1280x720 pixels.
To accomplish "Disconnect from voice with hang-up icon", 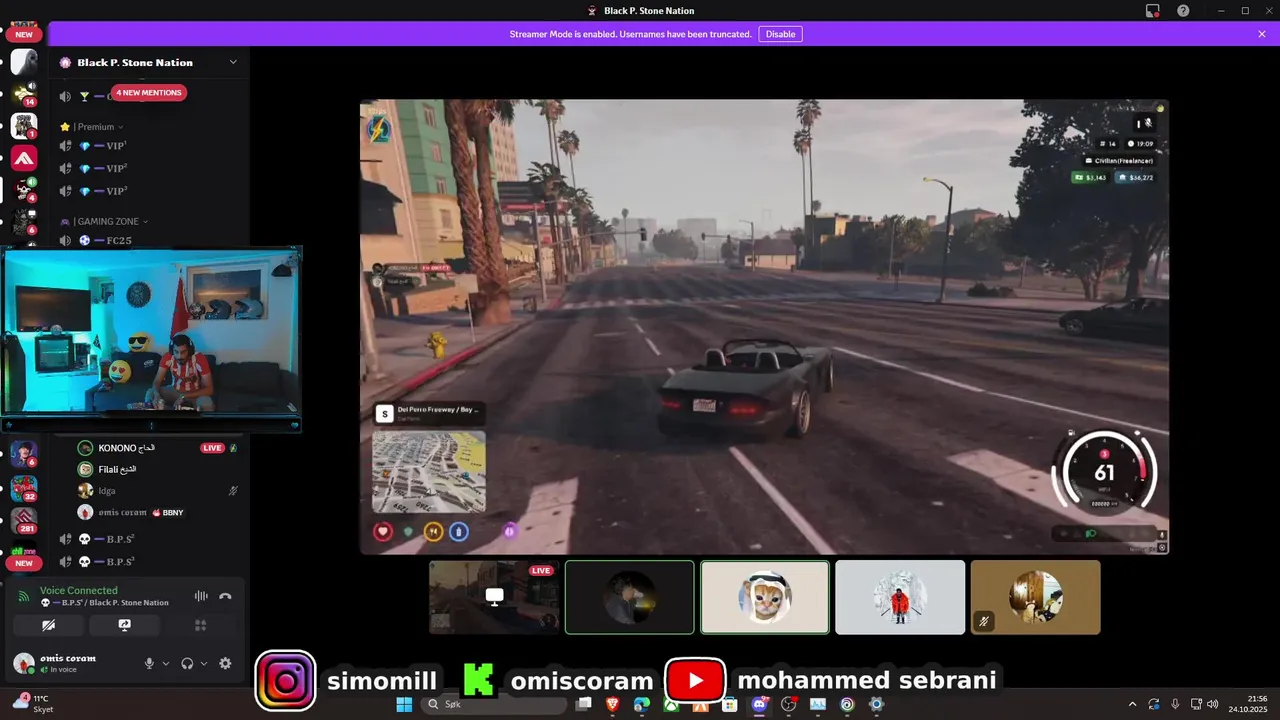I will [225, 596].
